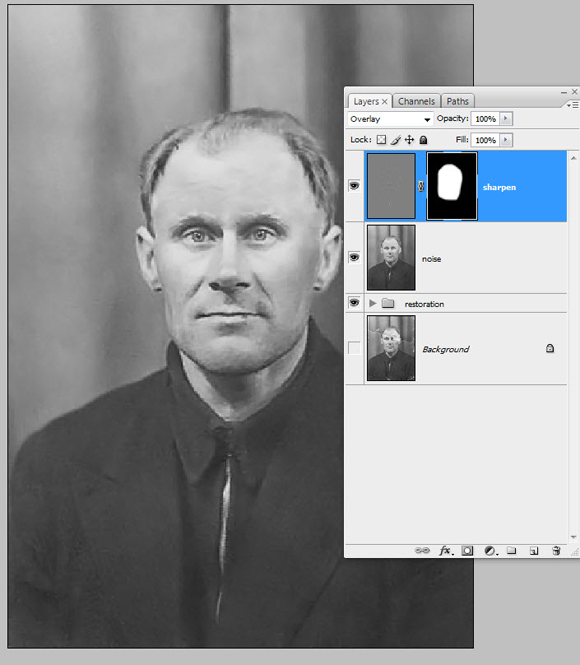Image resolution: width=580 pixels, height=665 pixels.
Task: Switch to the Channels tab
Action: point(416,101)
